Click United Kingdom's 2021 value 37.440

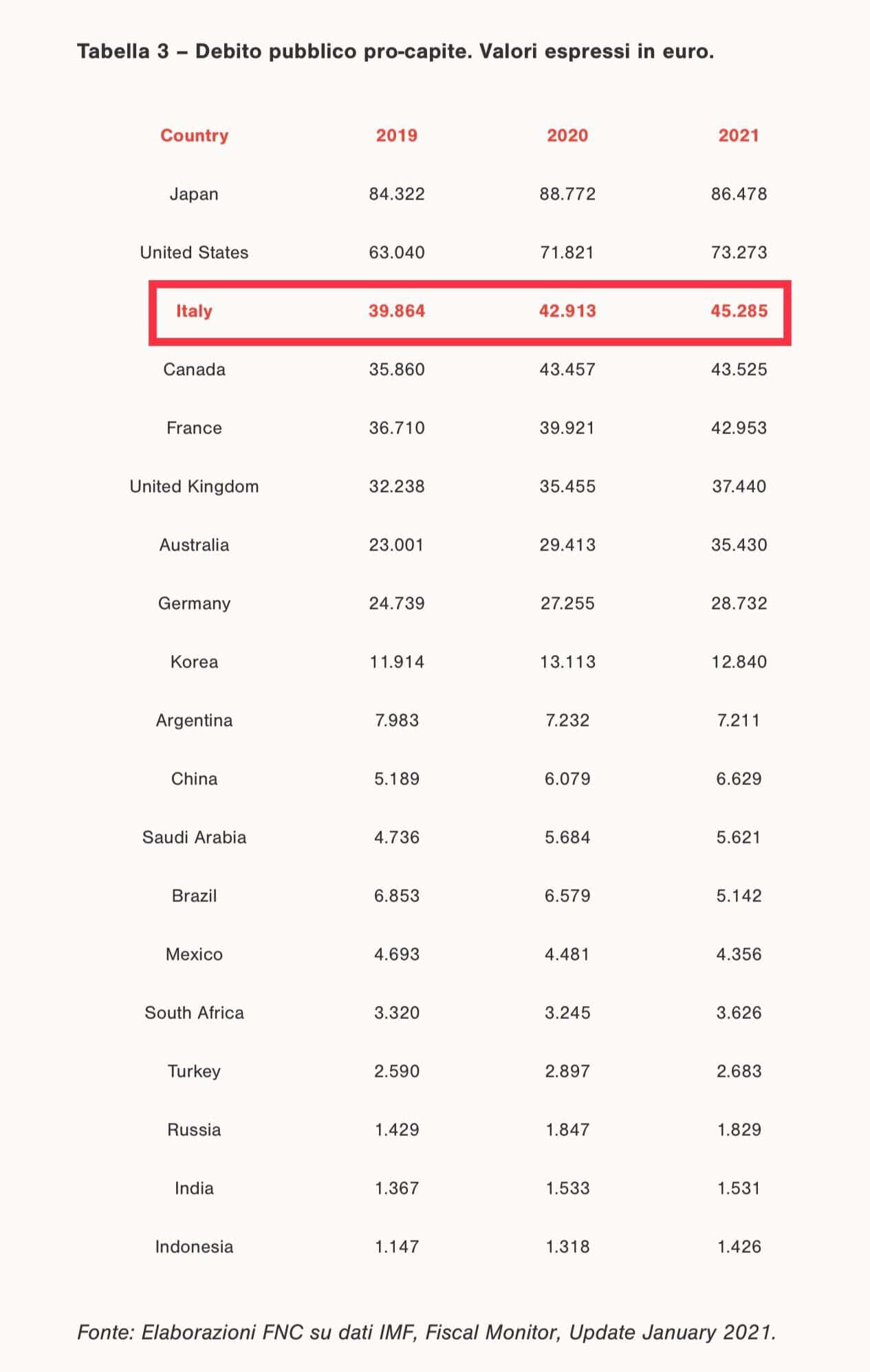[739, 486]
